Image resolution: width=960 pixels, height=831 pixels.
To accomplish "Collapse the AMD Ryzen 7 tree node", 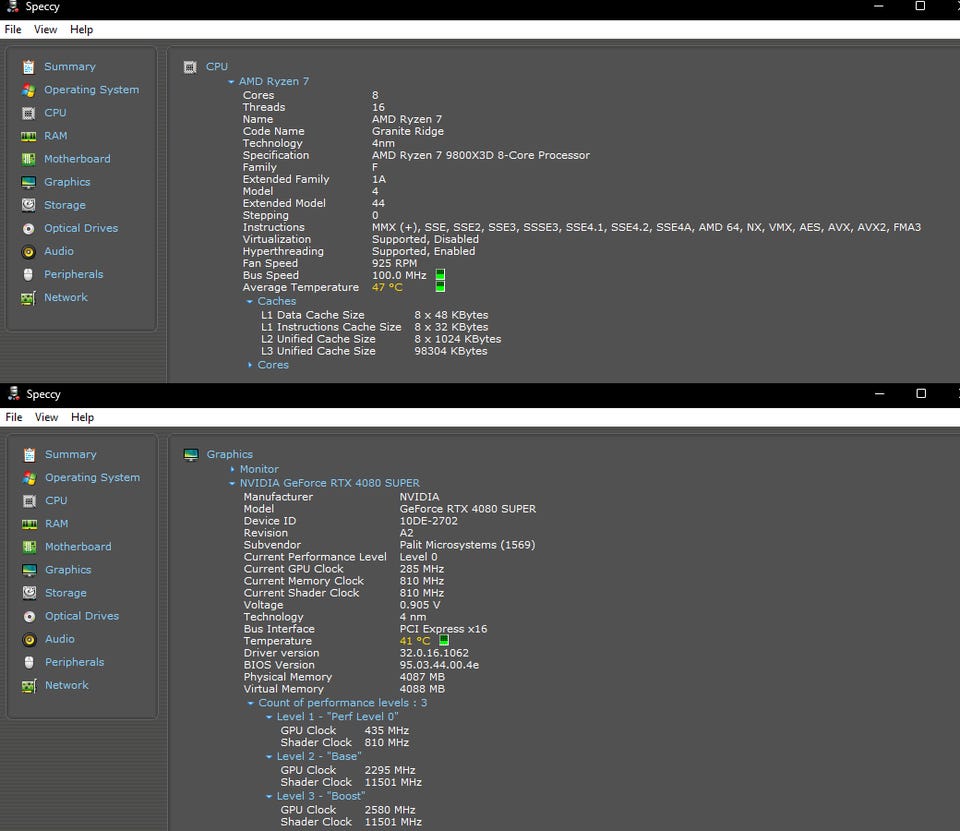I will [231, 81].
